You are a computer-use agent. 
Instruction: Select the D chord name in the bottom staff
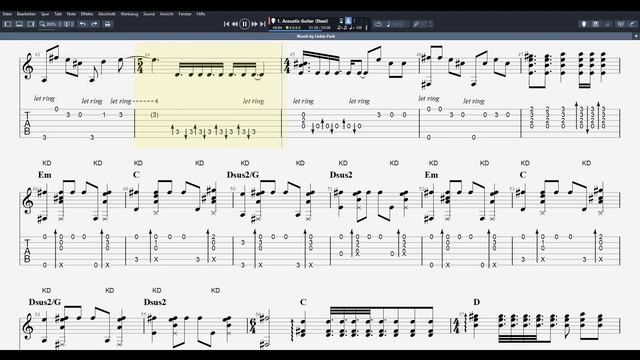(x=476, y=302)
